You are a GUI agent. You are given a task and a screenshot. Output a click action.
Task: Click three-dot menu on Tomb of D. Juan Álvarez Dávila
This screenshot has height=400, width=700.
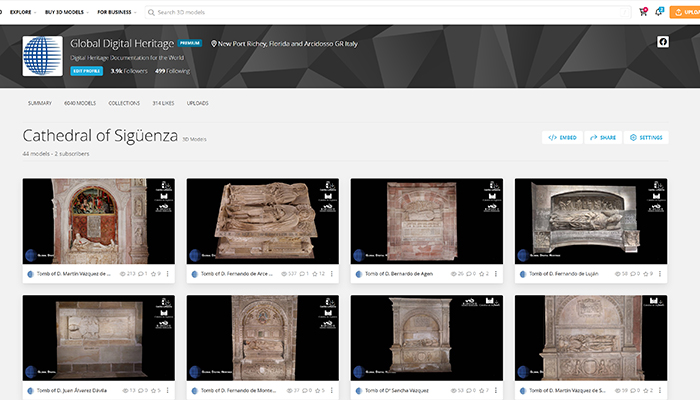click(167, 390)
